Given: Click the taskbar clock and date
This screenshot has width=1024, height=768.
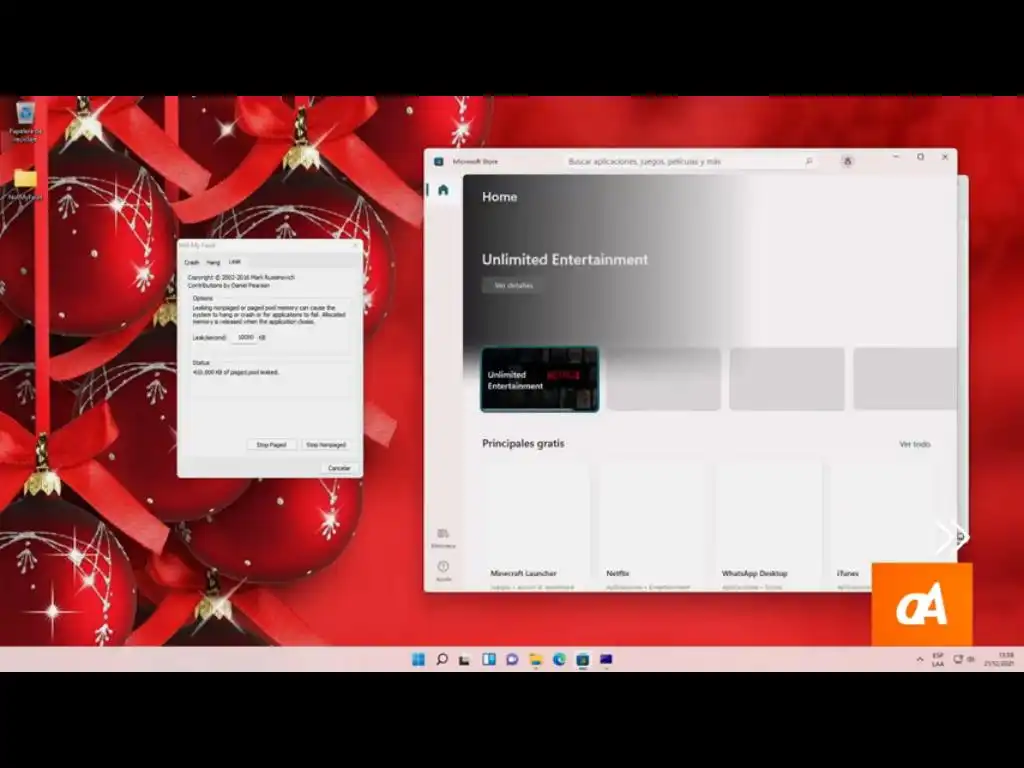Looking at the screenshot, I should coord(999,659).
